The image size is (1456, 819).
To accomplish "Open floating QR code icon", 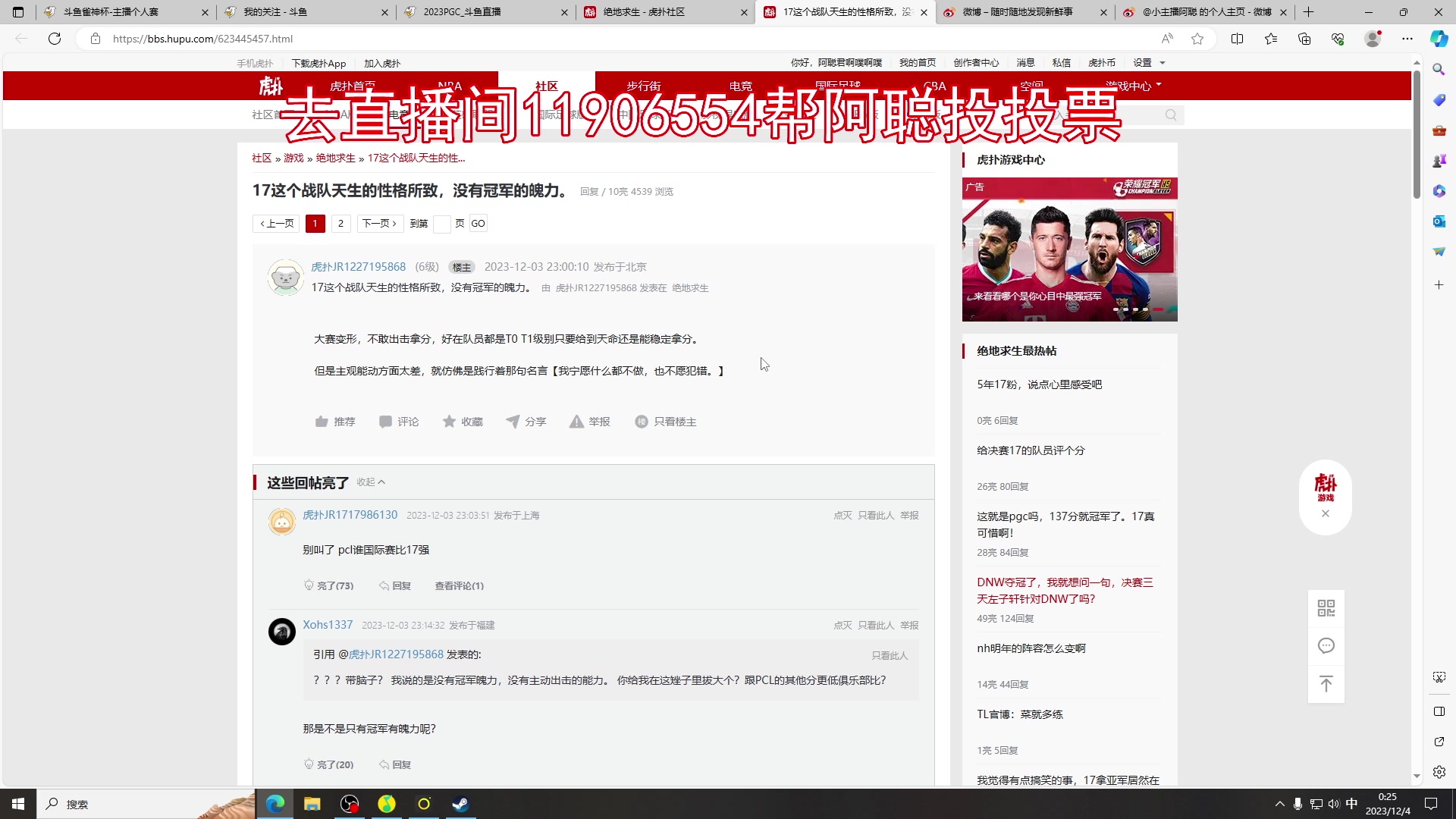I will pos(1326,608).
